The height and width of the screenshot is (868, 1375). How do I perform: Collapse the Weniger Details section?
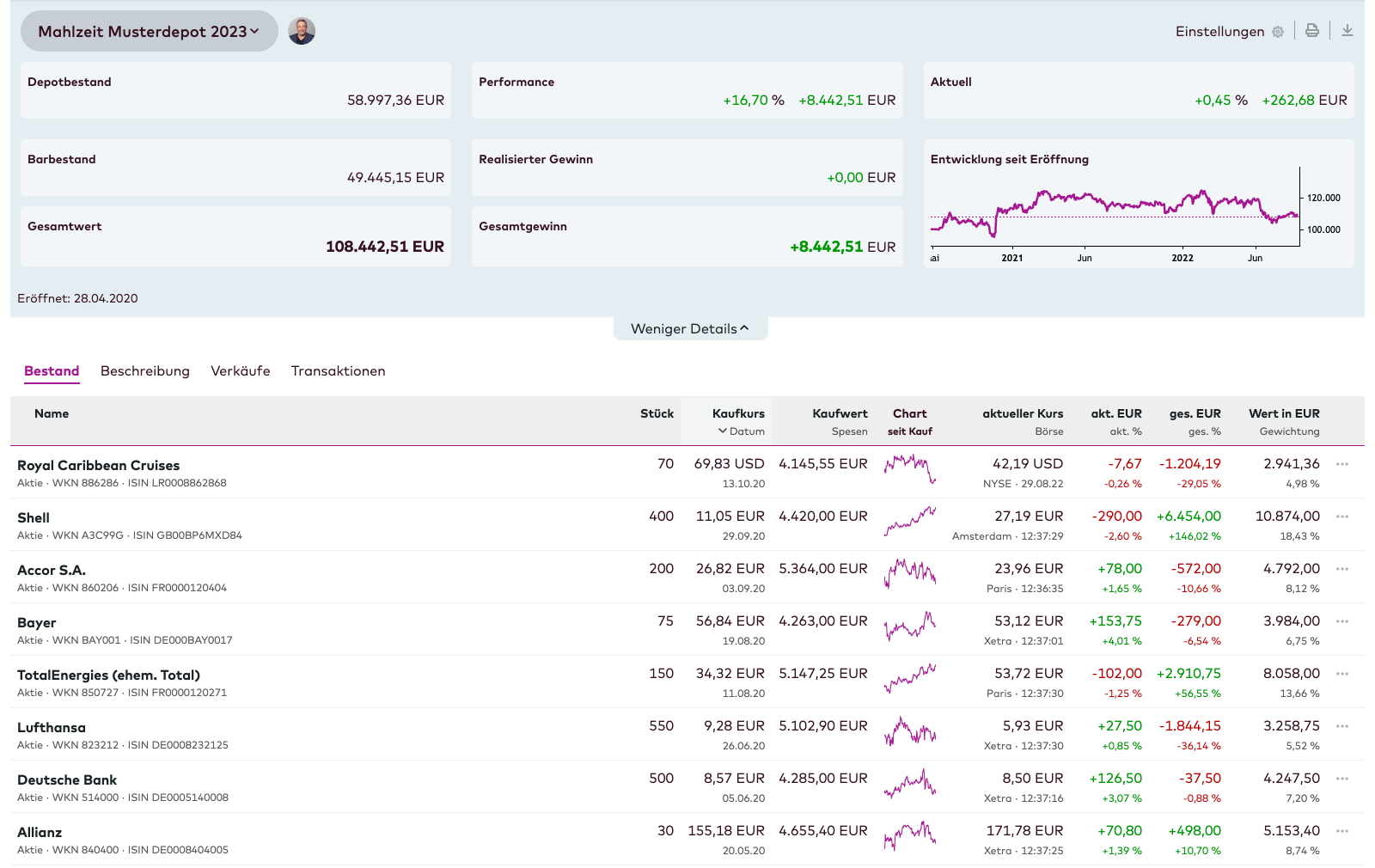[690, 328]
